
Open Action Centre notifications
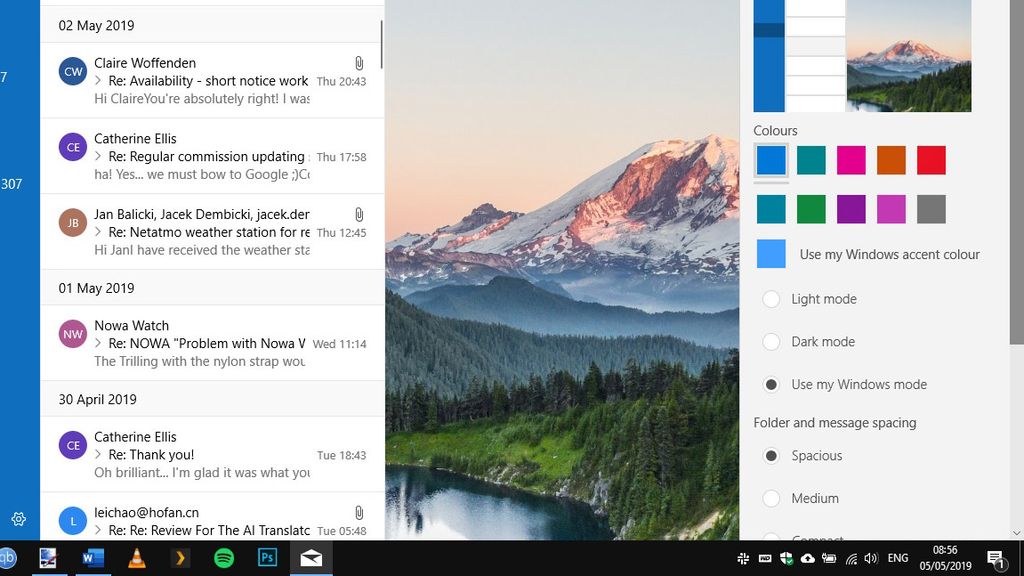994,560
